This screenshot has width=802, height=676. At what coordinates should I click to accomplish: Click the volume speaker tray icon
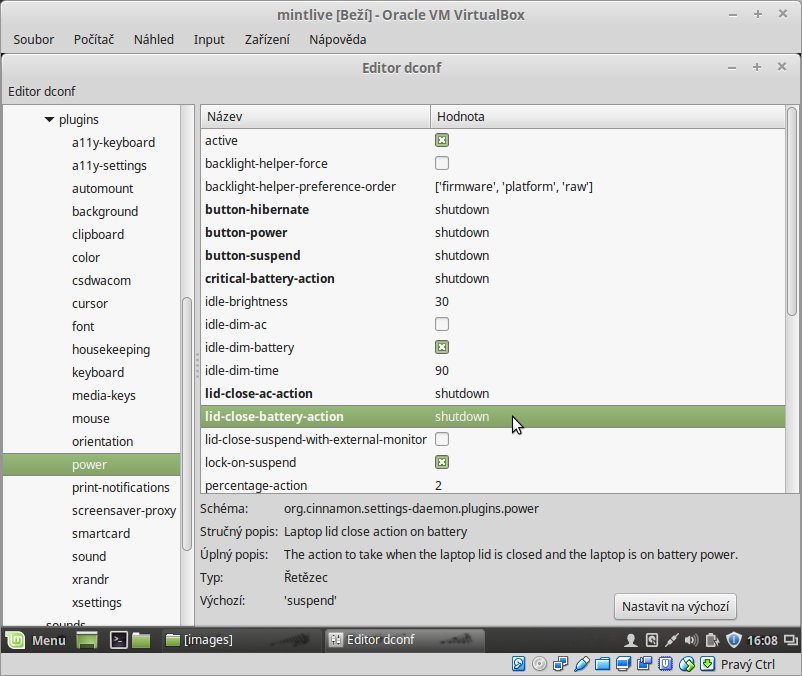point(692,640)
